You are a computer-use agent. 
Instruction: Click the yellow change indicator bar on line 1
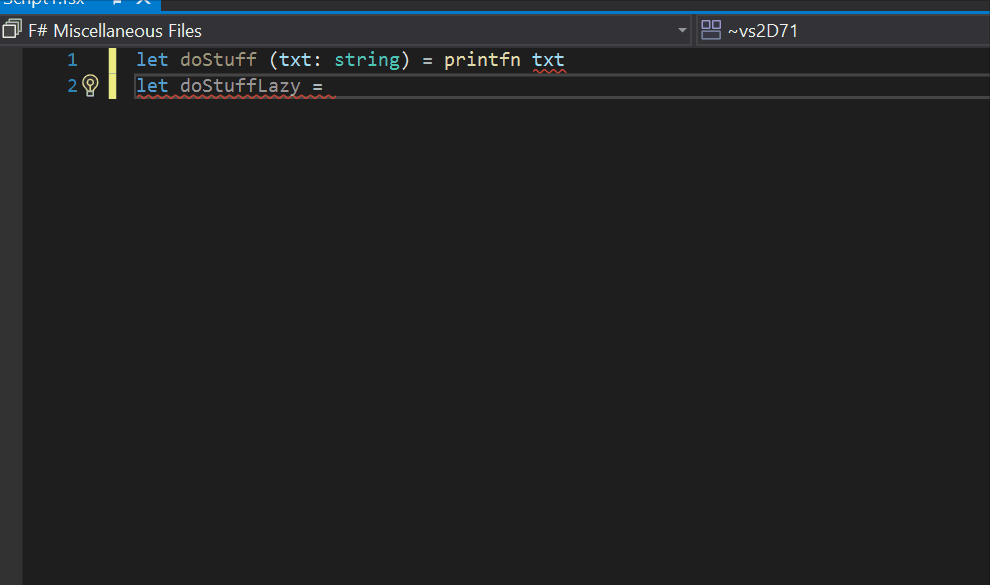pyautogui.click(x=112, y=59)
